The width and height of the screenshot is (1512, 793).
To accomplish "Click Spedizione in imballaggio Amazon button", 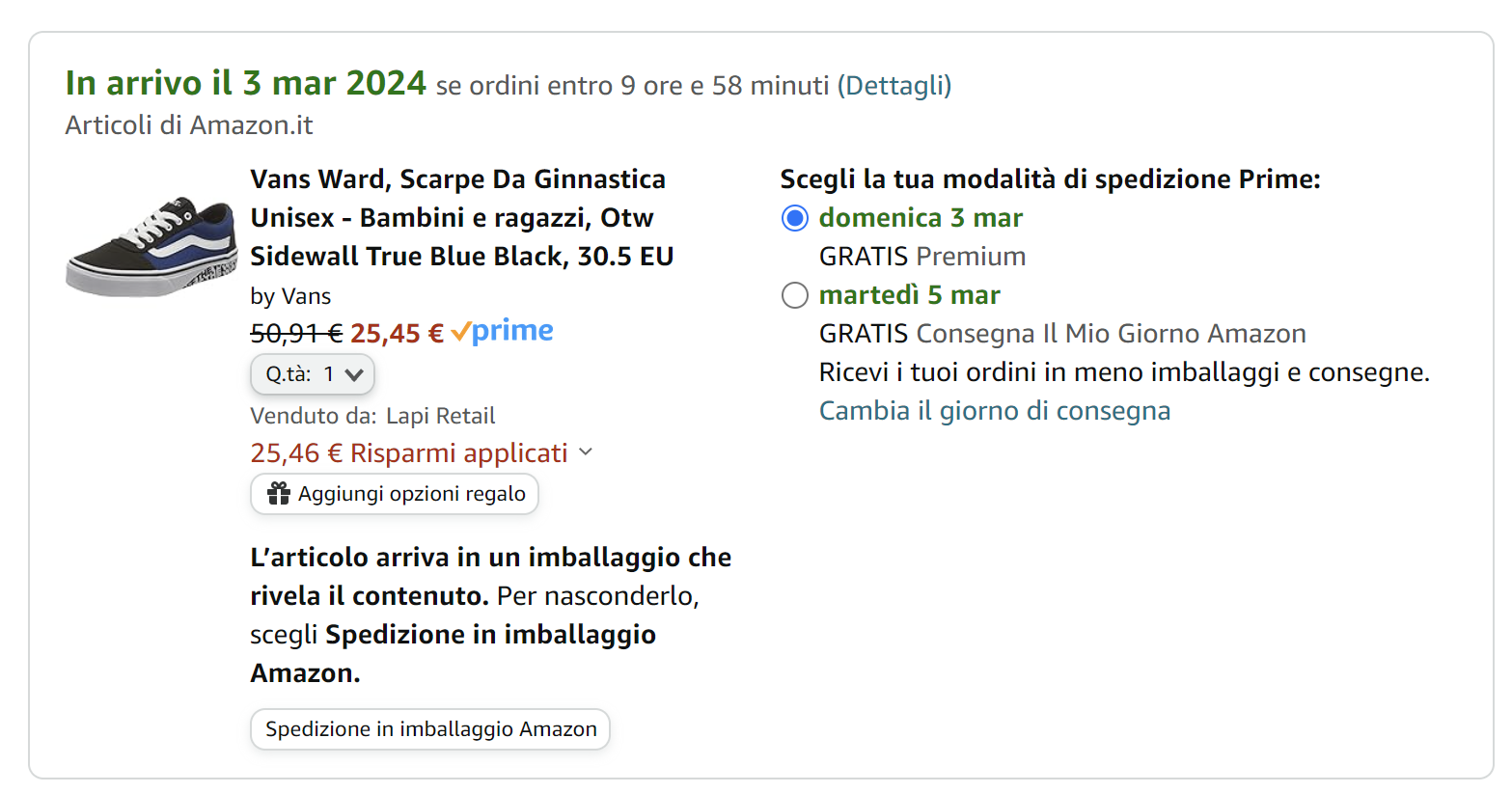I will click(429, 729).
